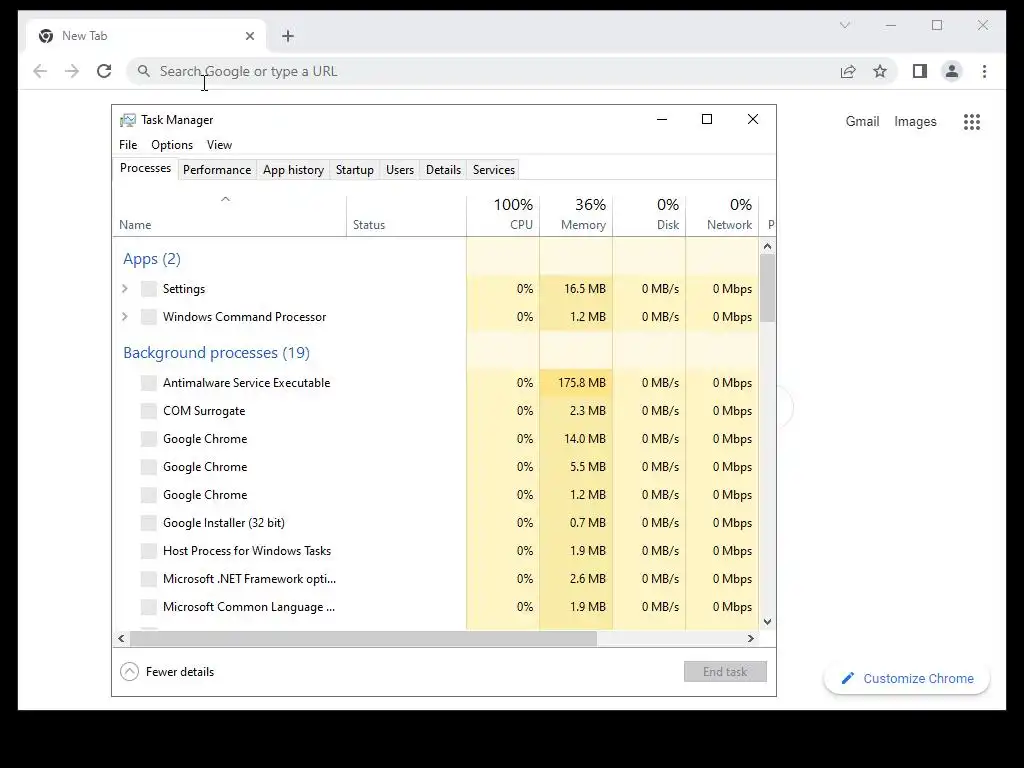Bookmark this tab with the star icon

pos(880,71)
